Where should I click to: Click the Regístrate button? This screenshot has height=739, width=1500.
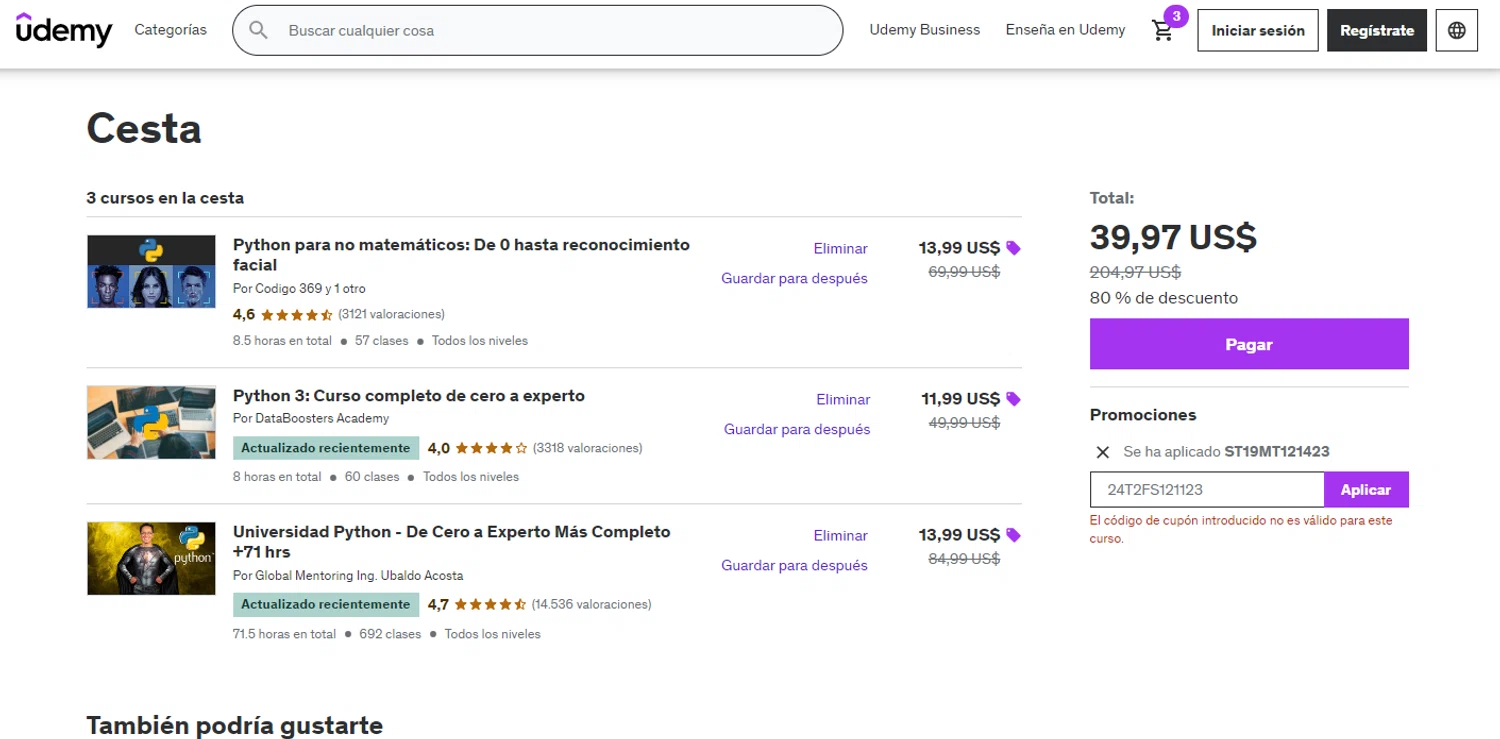(x=1376, y=31)
